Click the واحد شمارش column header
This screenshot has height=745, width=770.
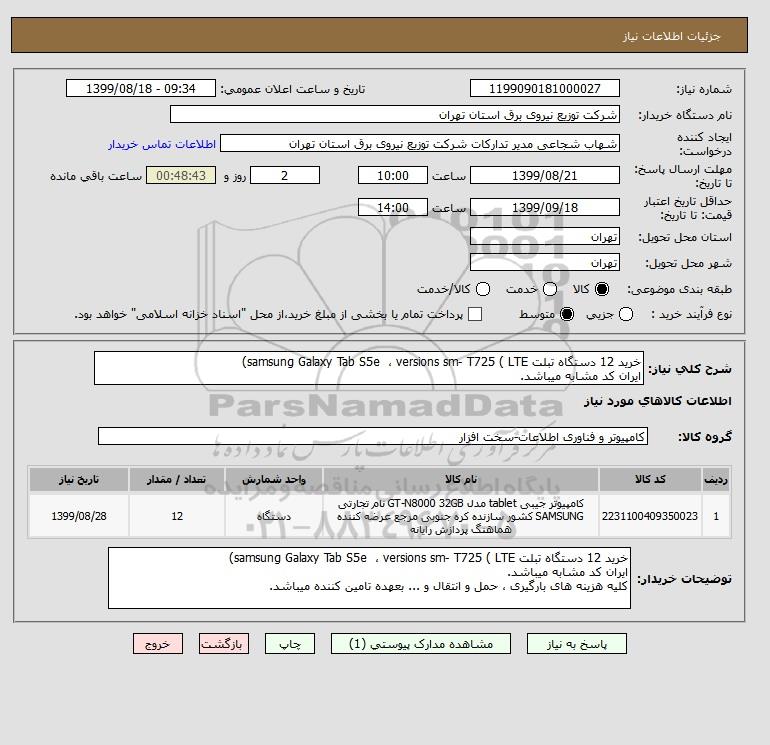(x=274, y=479)
